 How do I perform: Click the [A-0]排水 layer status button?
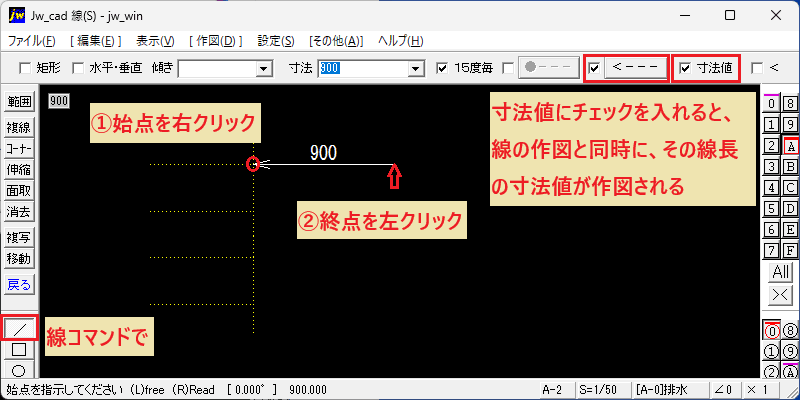(x=669, y=390)
